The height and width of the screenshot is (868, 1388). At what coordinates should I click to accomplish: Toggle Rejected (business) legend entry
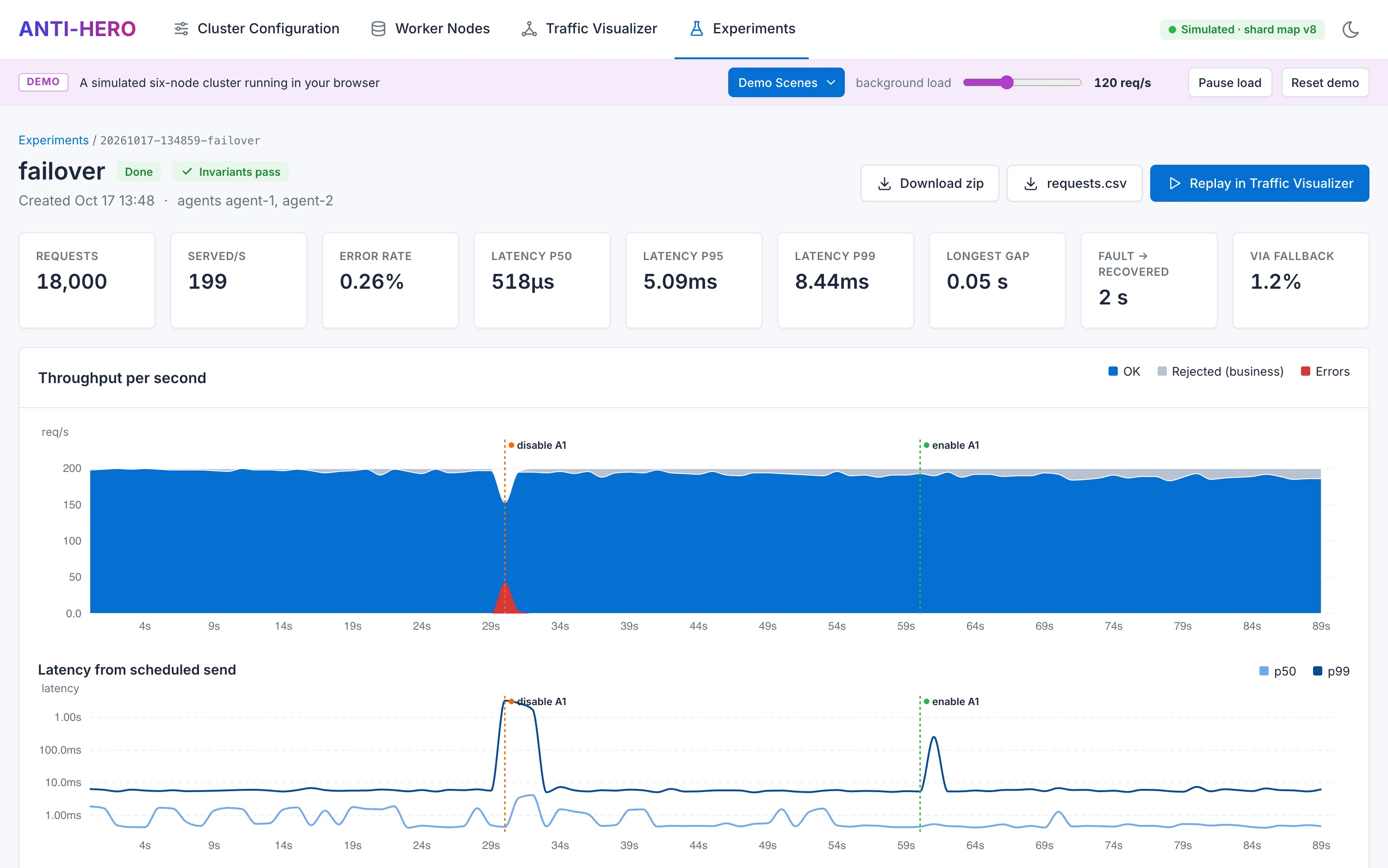coord(1221,372)
